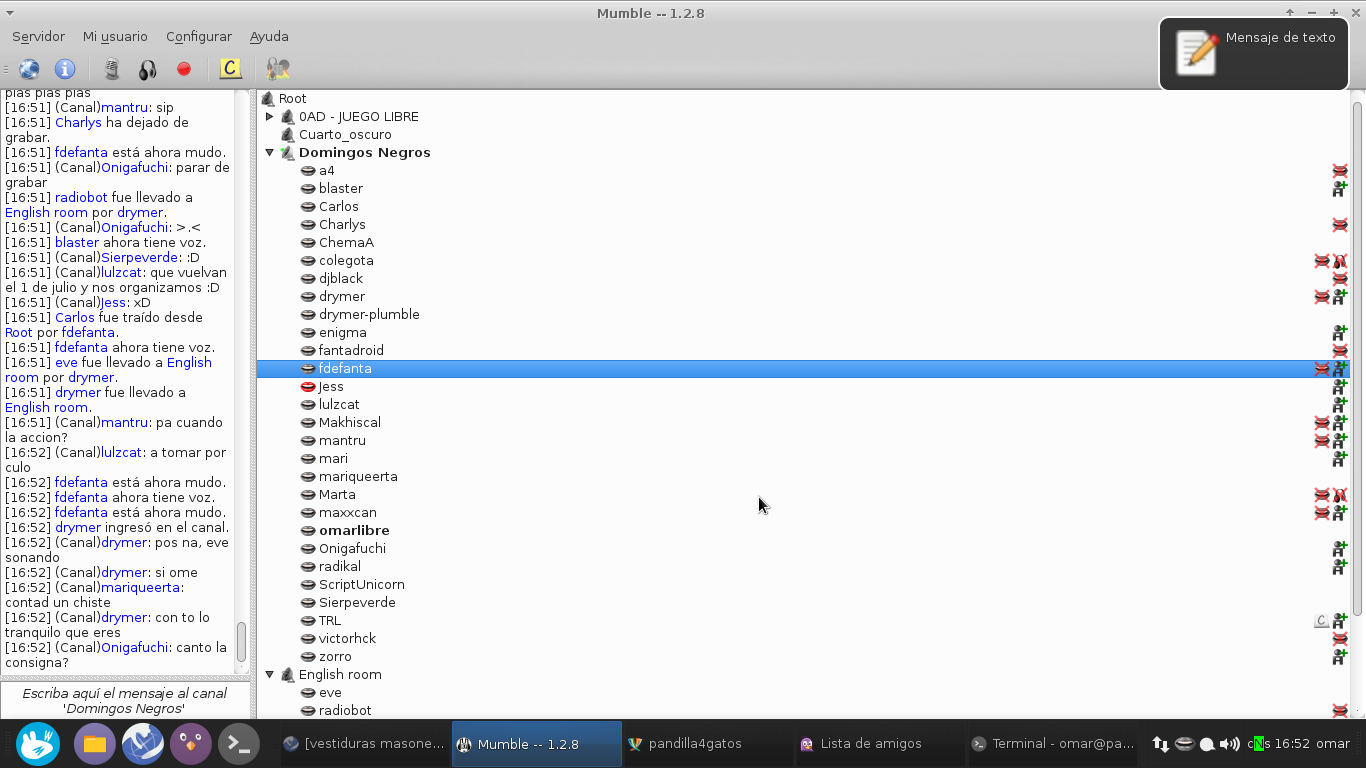Click the blaster link in chat log
1366x768 pixels.
tap(77, 242)
